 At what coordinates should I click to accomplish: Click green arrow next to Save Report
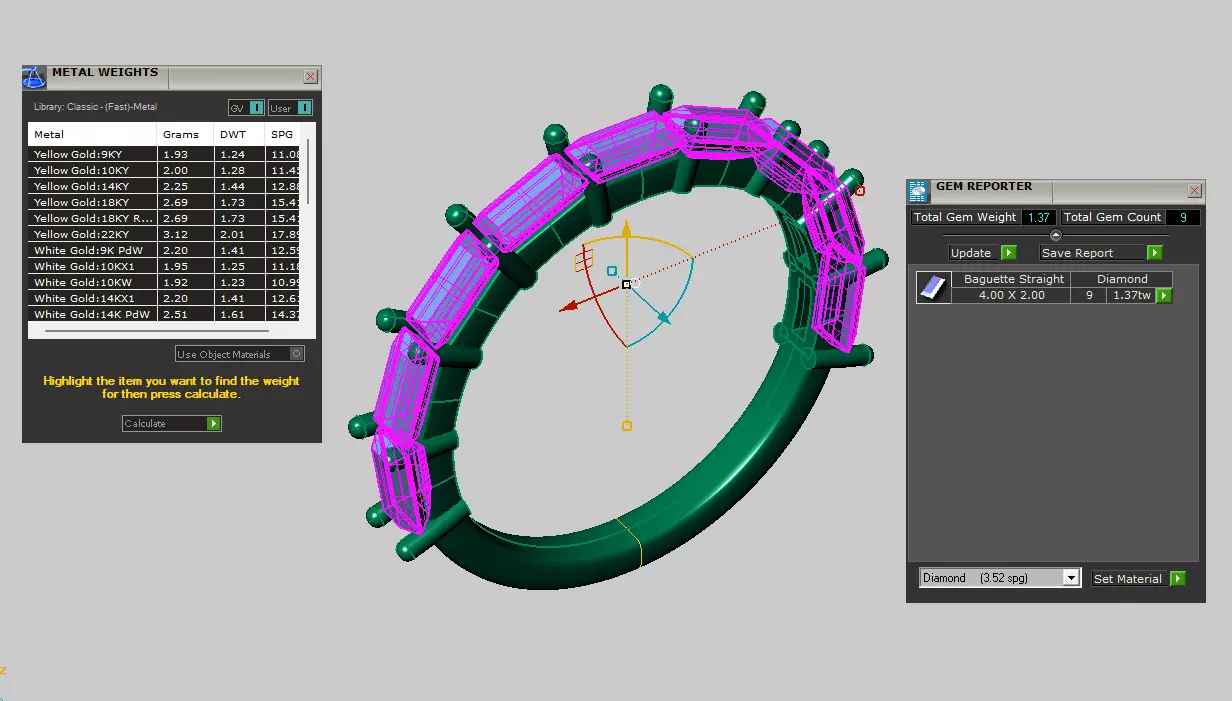1155,253
